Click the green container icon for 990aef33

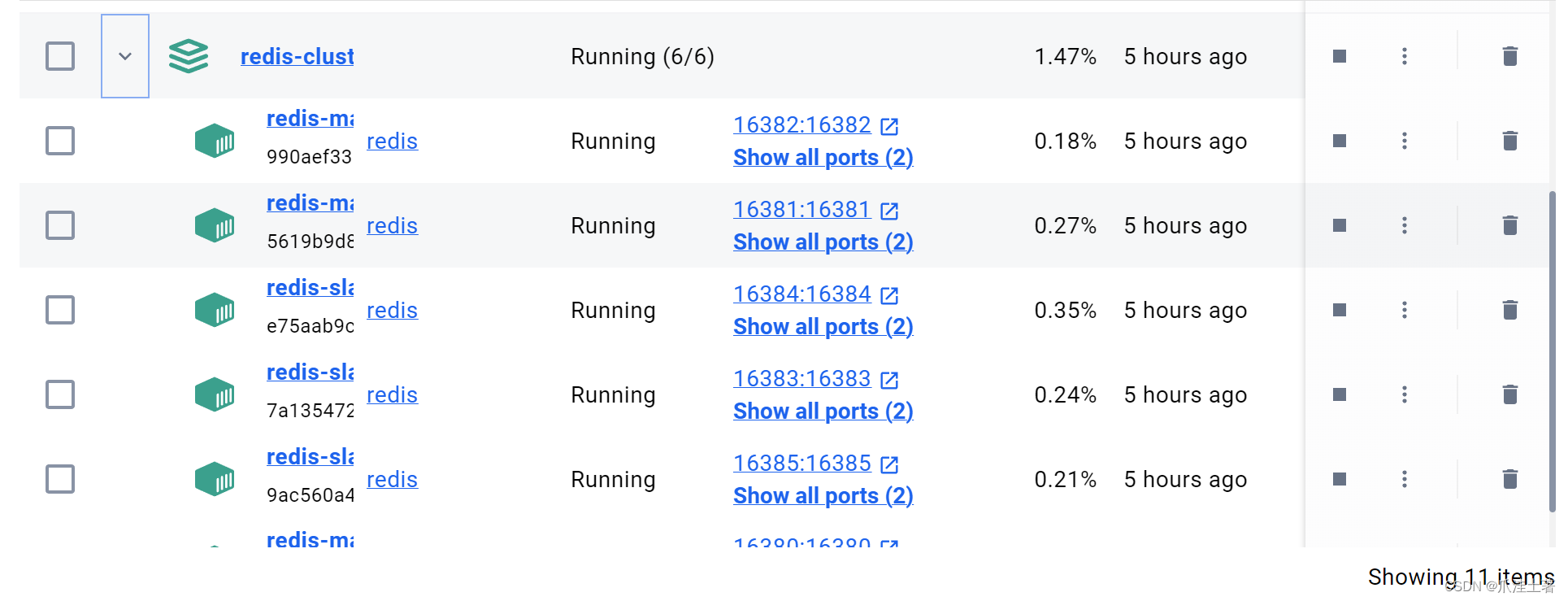click(215, 141)
